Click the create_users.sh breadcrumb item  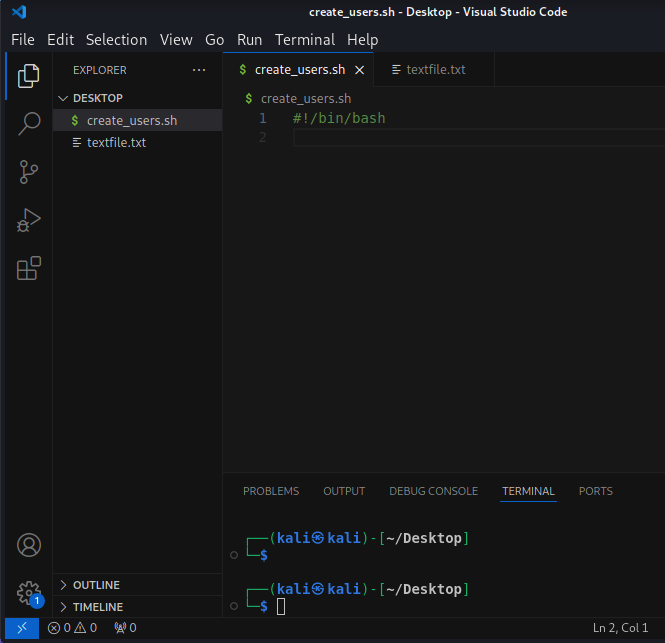click(x=306, y=99)
